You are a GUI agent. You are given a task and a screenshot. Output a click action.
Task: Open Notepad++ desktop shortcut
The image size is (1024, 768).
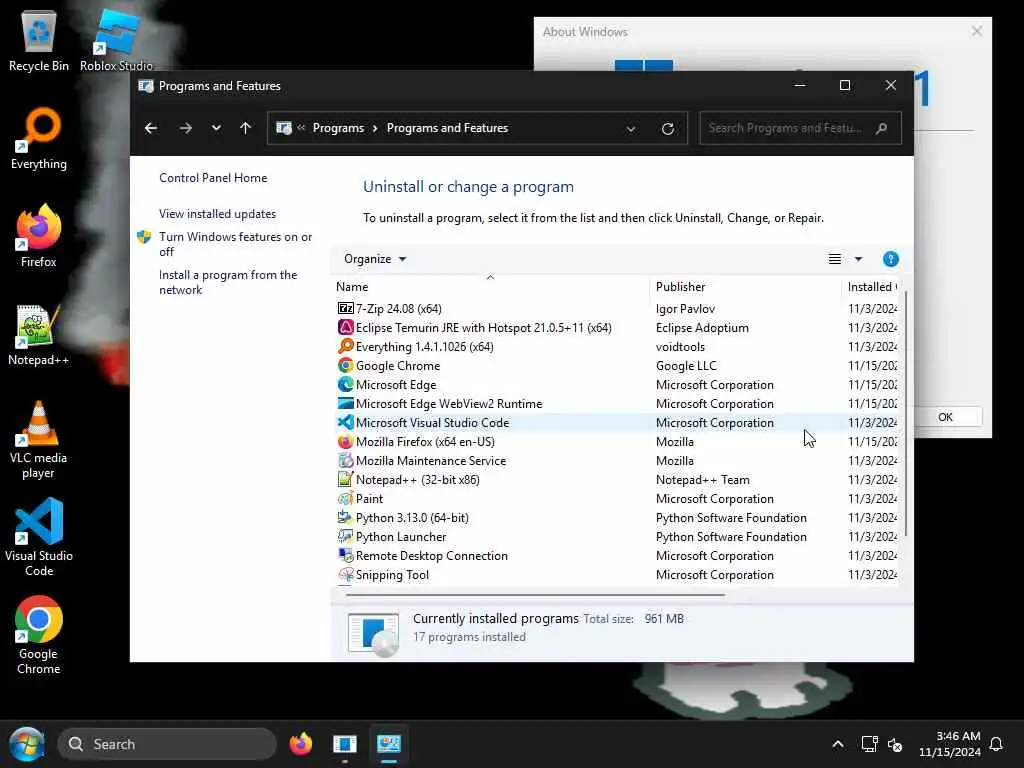coord(39,334)
